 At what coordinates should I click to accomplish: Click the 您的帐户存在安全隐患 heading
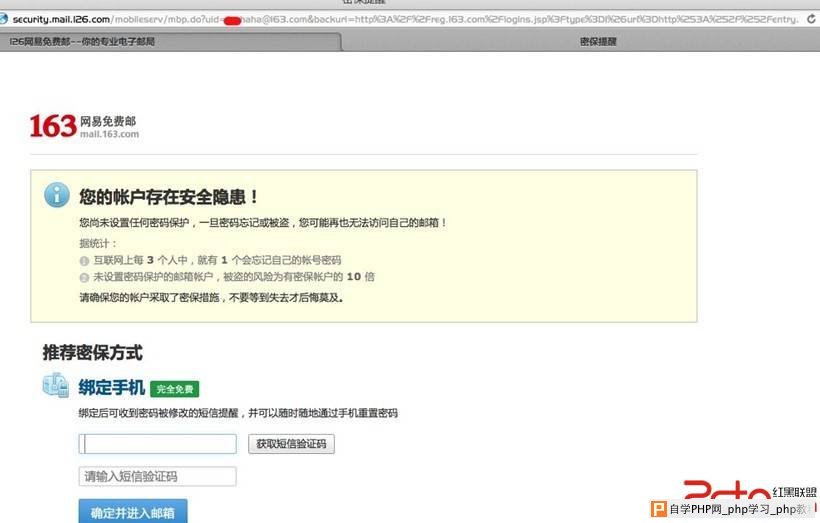point(168,197)
